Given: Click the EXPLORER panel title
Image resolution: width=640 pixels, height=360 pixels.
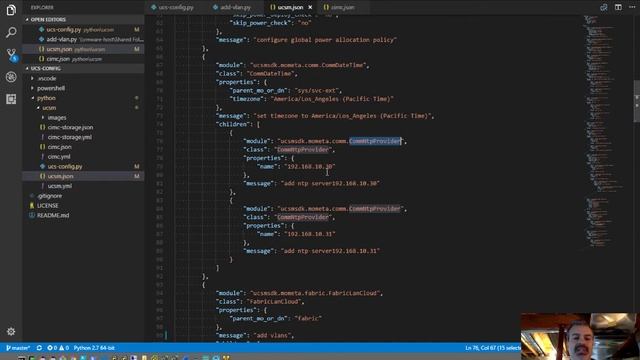Looking at the screenshot, I should tap(42, 7).
